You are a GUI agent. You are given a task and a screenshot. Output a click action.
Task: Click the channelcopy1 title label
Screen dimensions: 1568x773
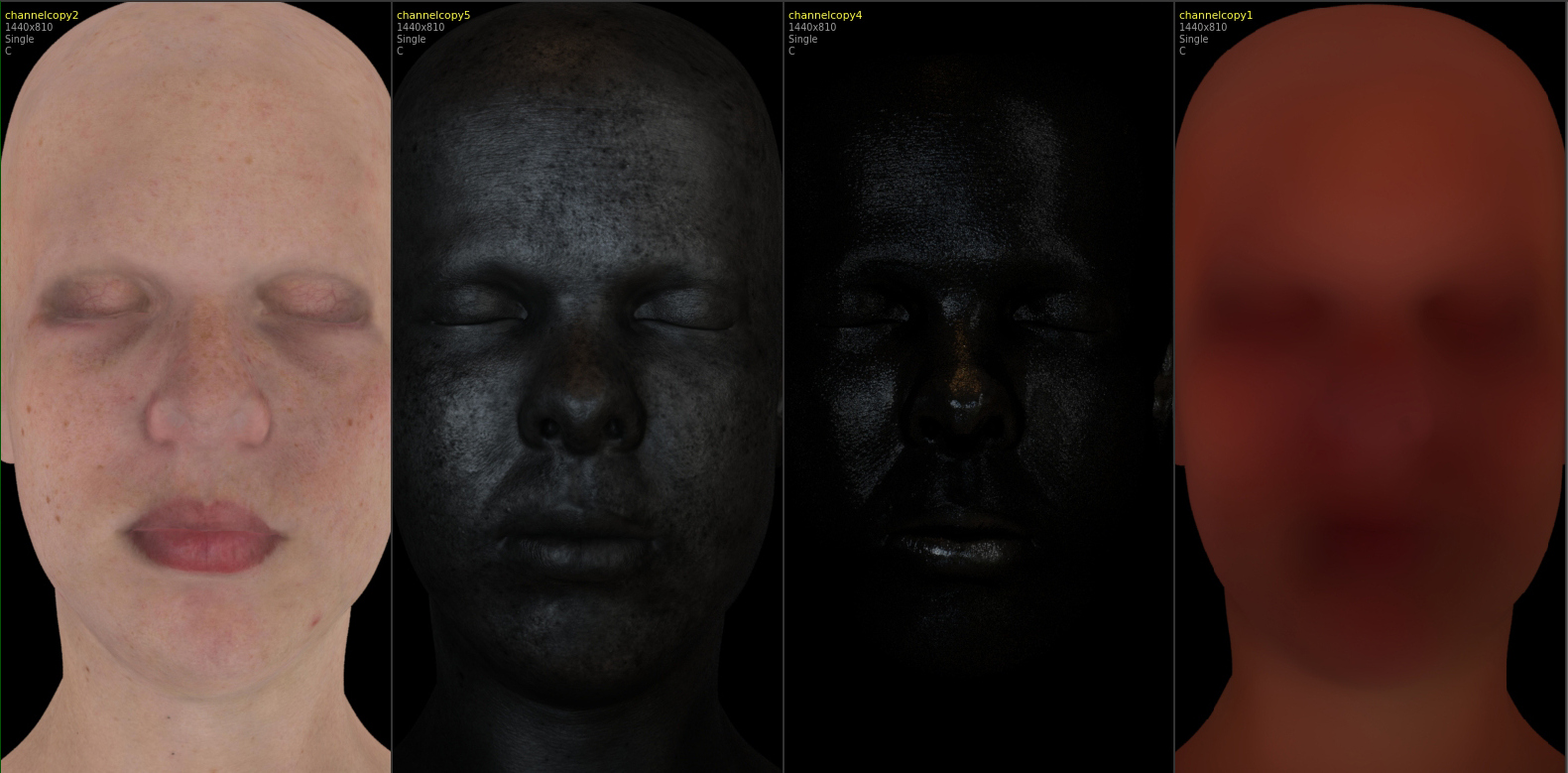(x=1216, y=15)
